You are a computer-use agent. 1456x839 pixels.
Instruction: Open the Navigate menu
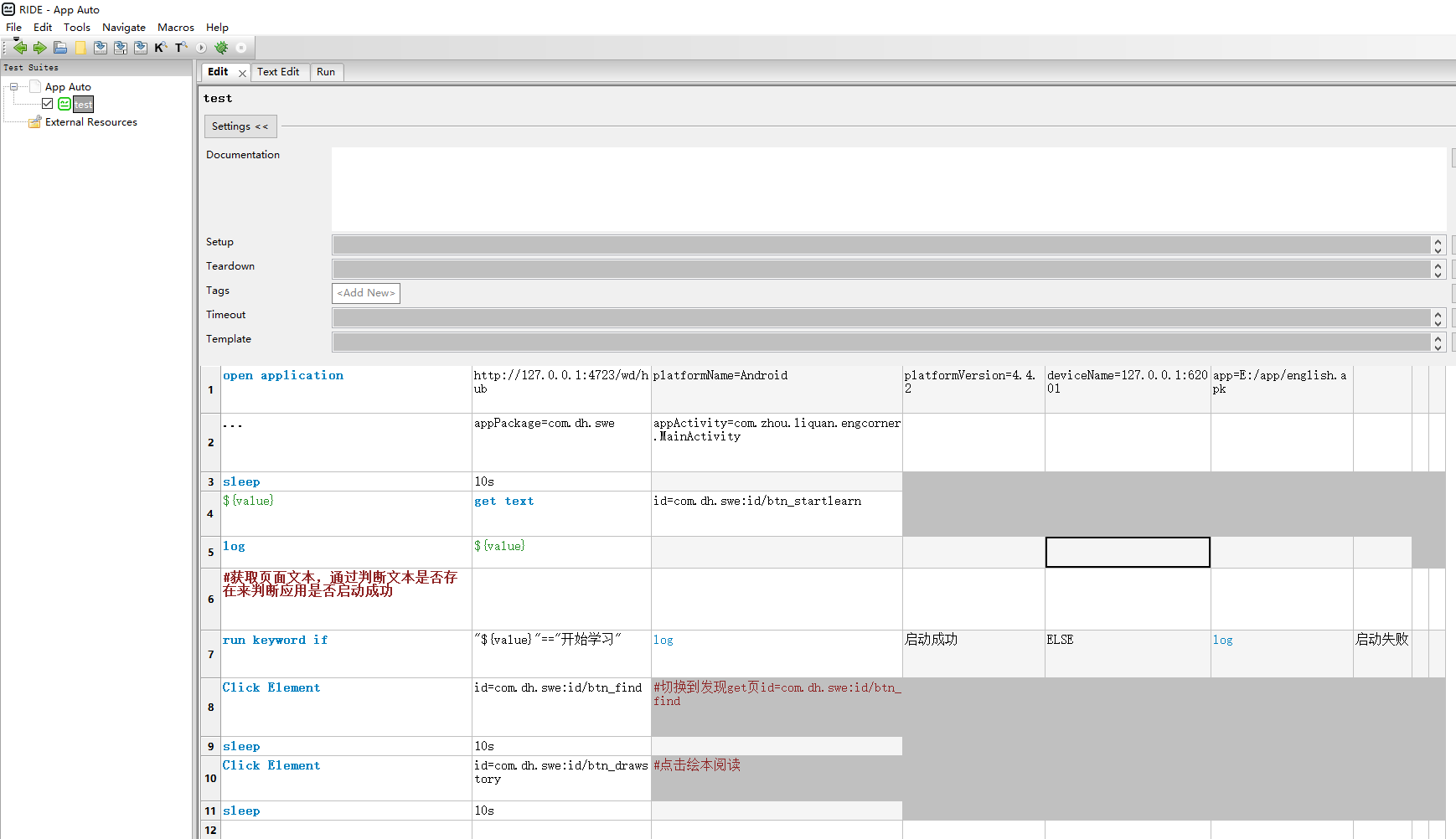point(124,28)
